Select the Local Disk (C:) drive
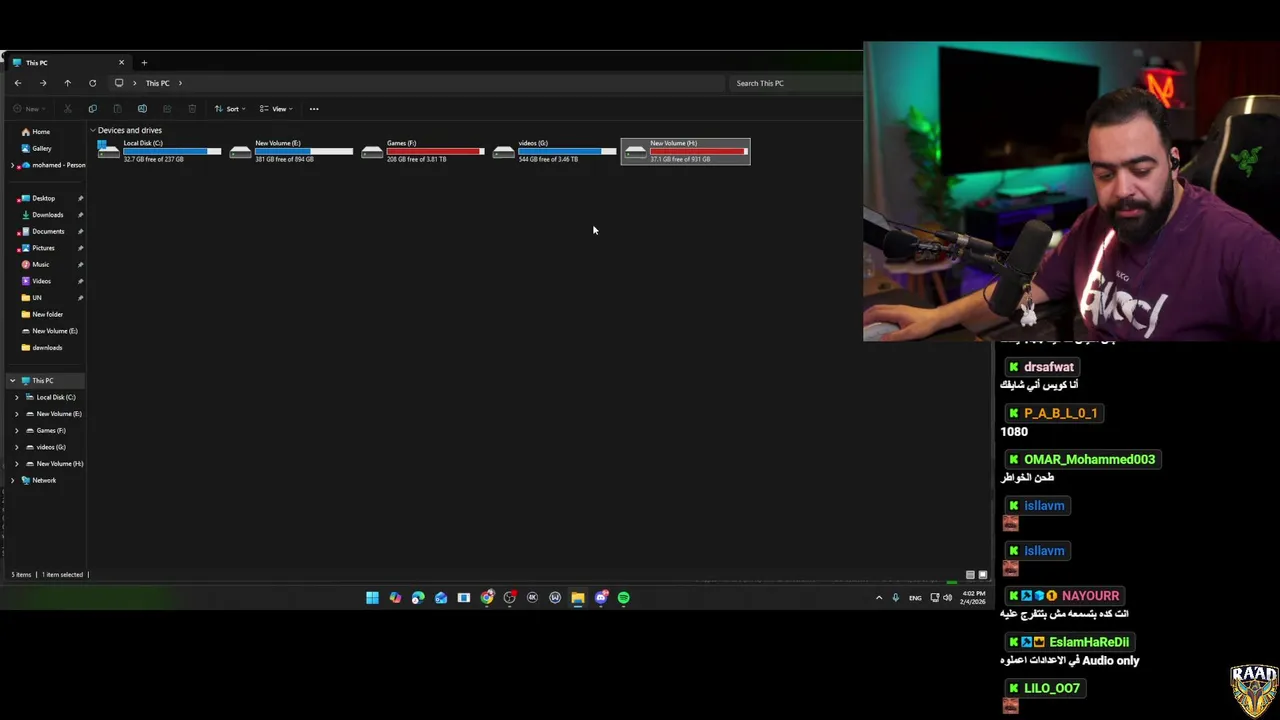1280x720 pixels. 159,151
